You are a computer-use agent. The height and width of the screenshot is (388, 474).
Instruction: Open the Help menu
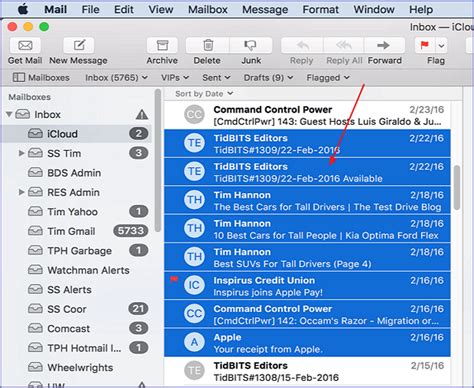click(x=421, y=9)
